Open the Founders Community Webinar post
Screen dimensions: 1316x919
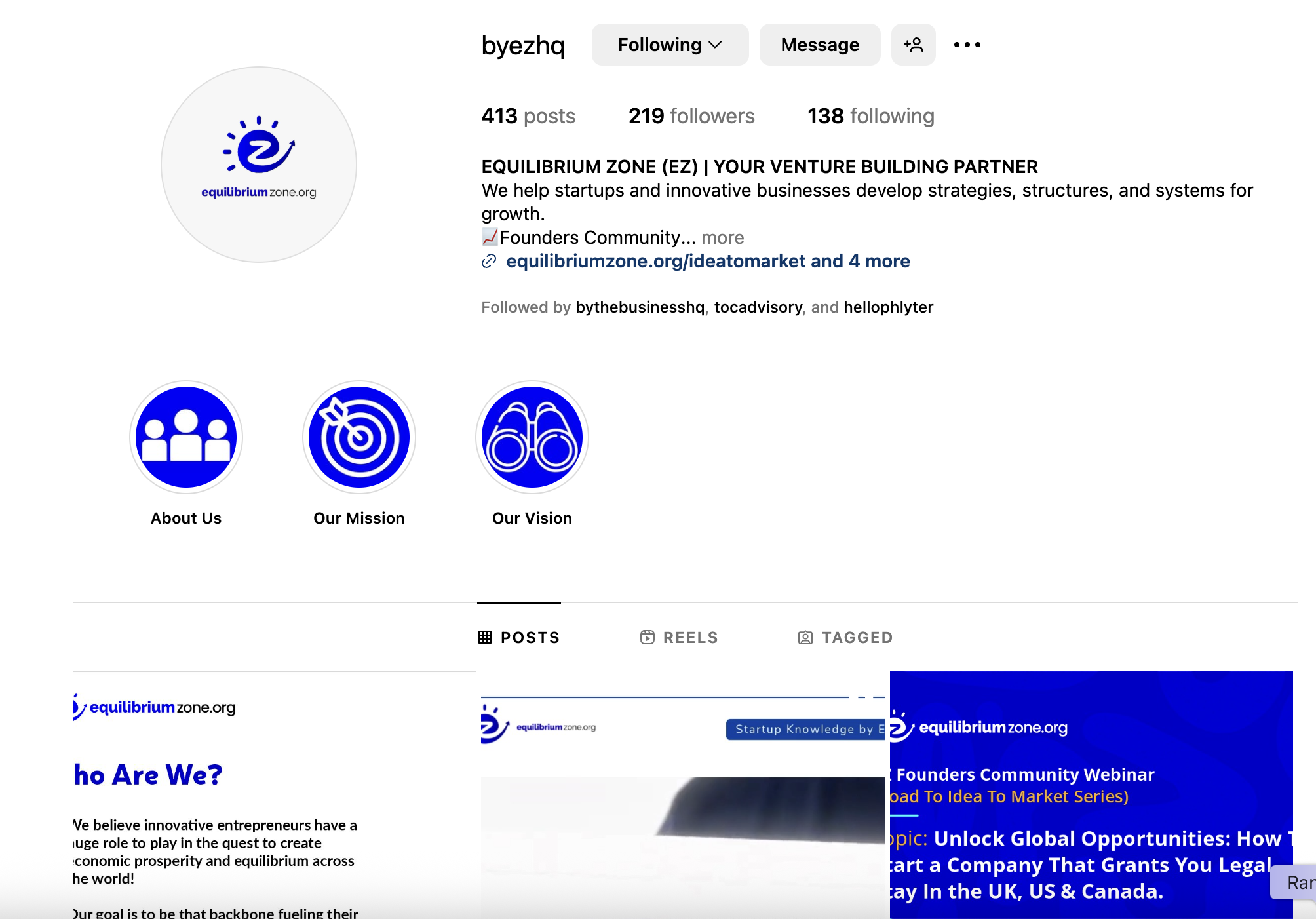pos(1091,794)
